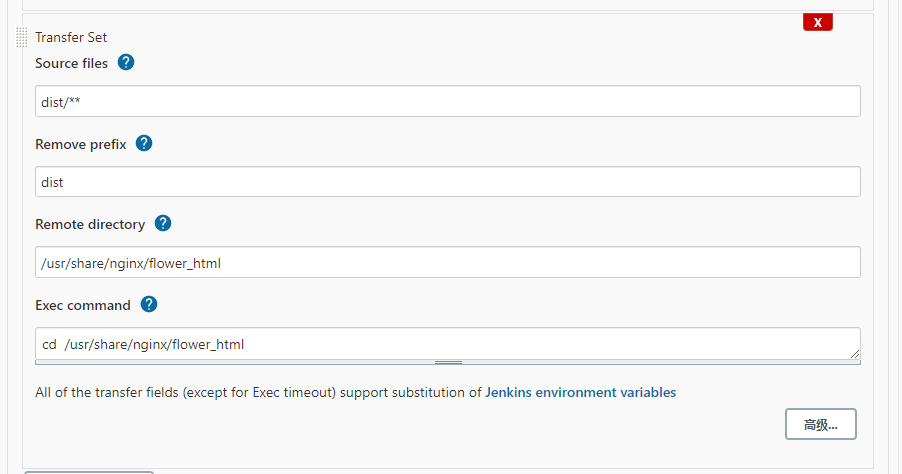Click the Source files label

(x=71, y=63)
